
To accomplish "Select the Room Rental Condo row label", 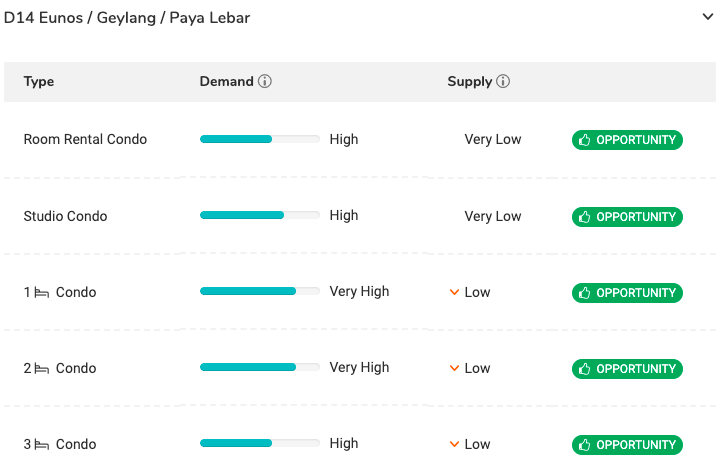I will point(85,140).
